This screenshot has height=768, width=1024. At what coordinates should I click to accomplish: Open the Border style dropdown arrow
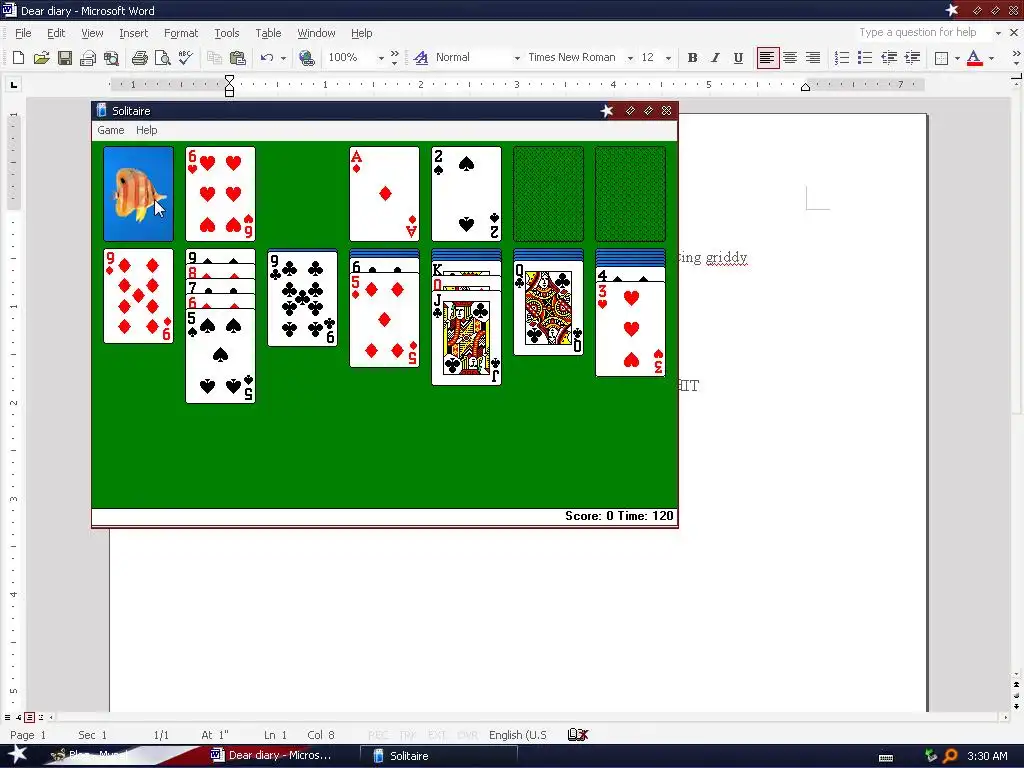click(957, 58)
